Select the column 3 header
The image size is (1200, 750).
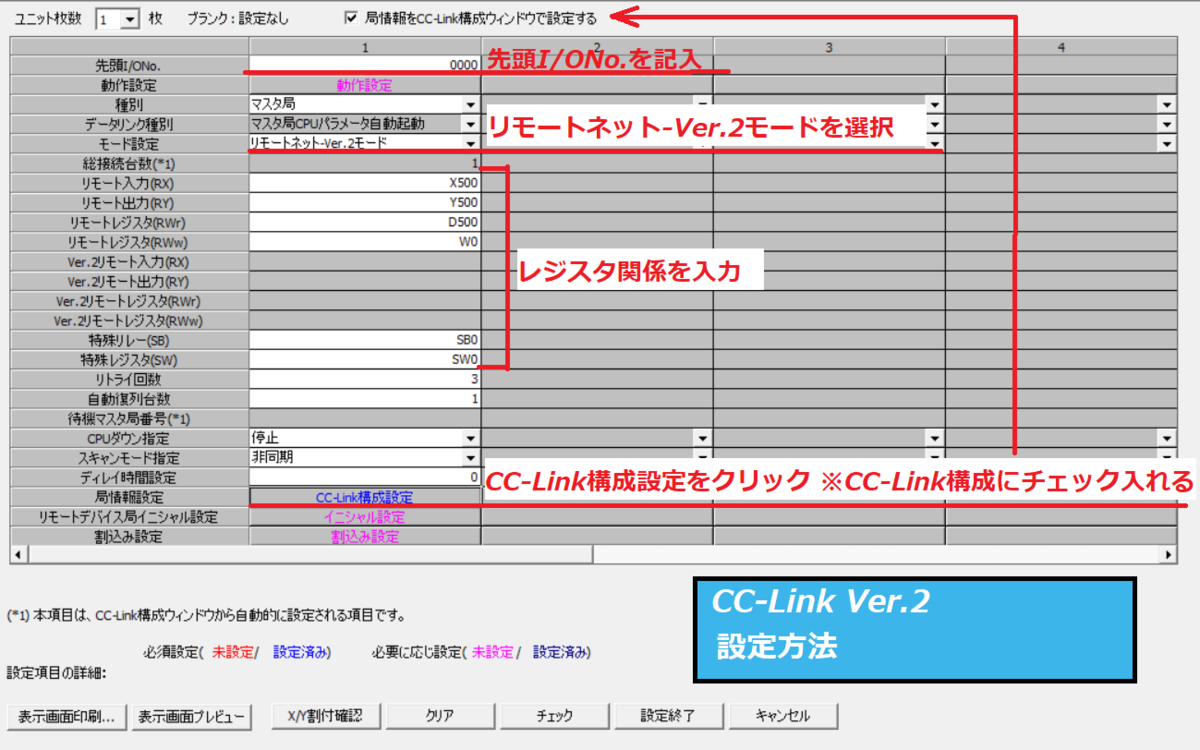[x=830, y=46]
